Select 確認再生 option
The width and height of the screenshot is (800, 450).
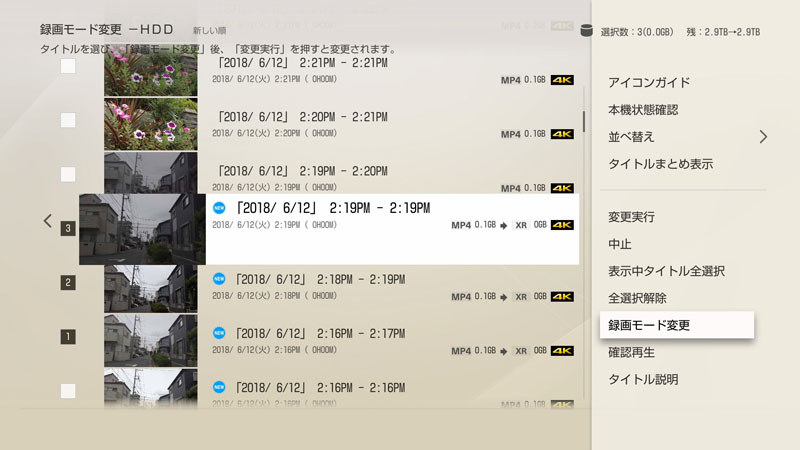[x=631, y=352]
